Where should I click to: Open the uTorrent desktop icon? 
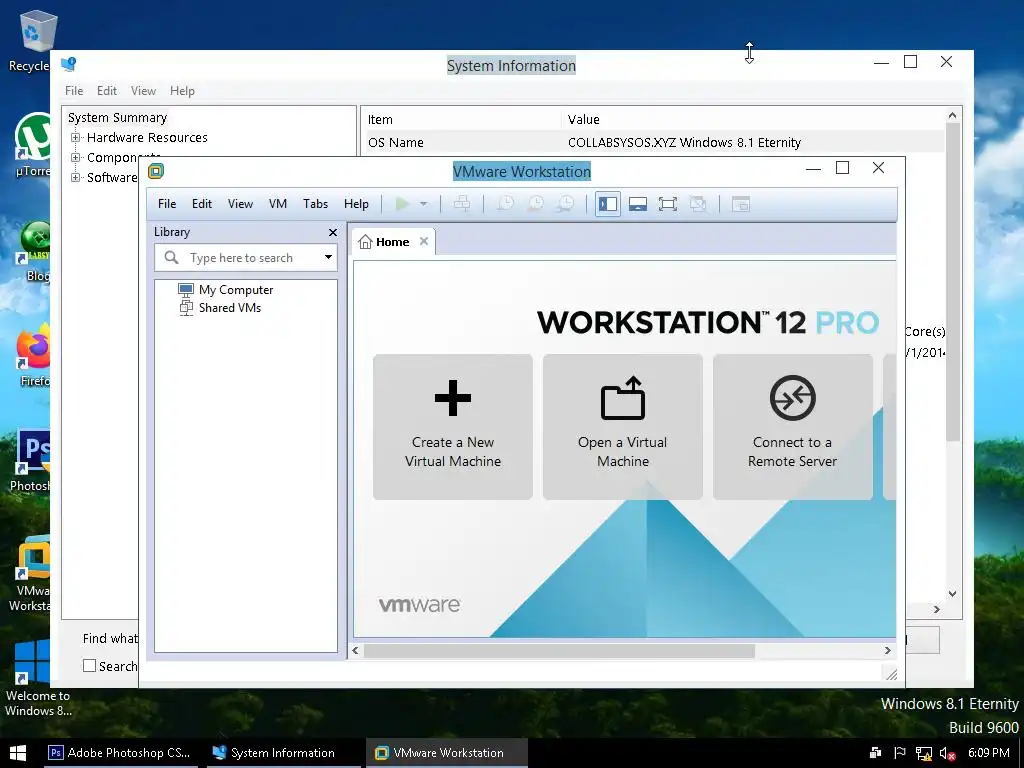[x=33, y=145]
